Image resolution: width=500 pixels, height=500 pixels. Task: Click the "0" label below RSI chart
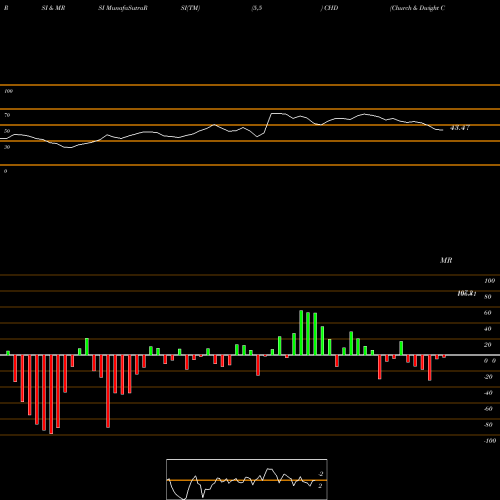pos(5,171)
